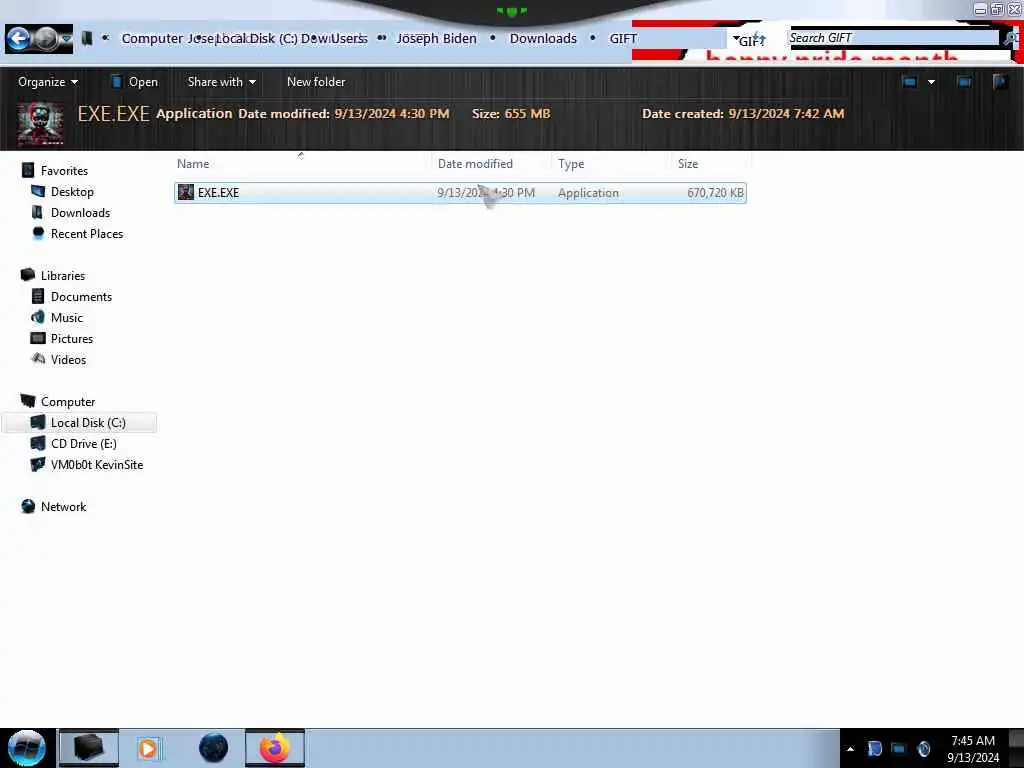Switch to Firefox in the taskbar
This screenshot has width=1024, height=768.
tap(275, 748)
